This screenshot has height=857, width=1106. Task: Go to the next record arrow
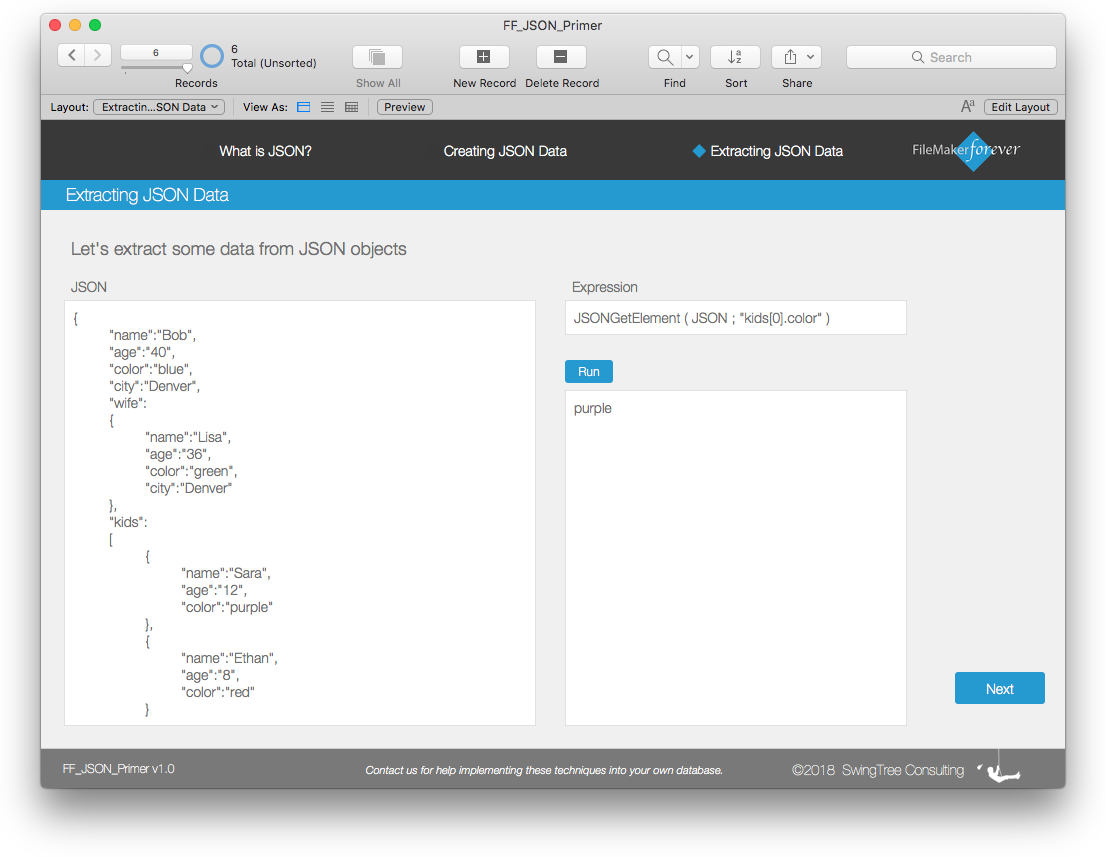[98, 55]
